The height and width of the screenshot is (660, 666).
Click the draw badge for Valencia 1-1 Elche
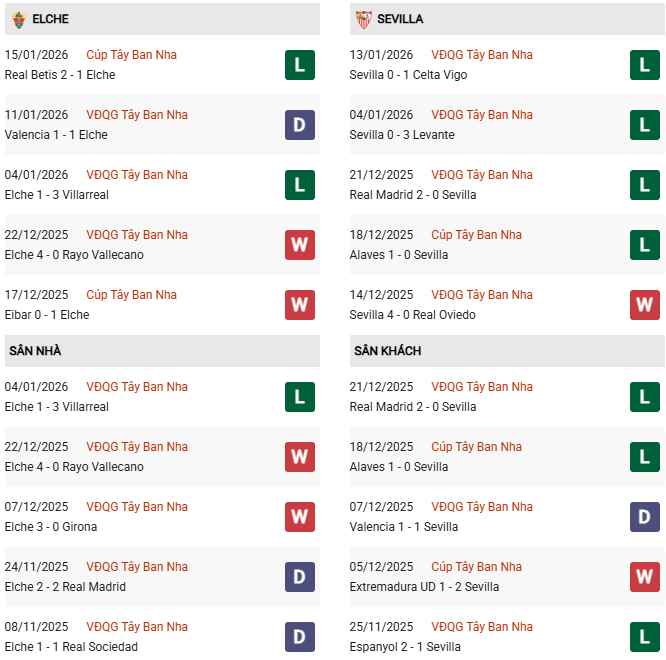click(x=300, y=125)
